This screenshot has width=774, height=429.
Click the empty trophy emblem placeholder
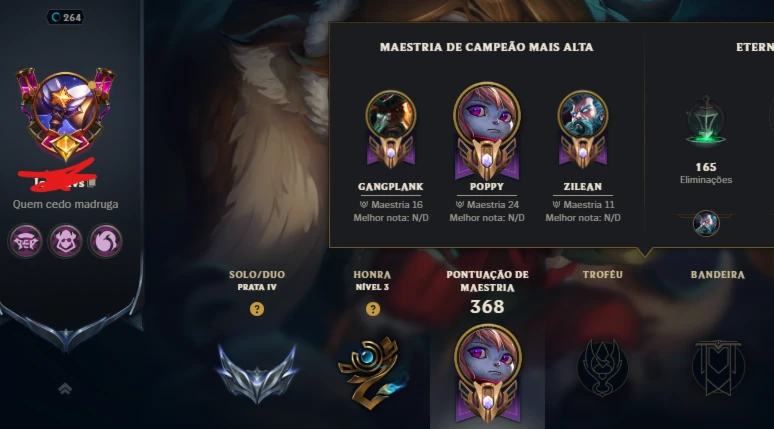pos(602,368)
